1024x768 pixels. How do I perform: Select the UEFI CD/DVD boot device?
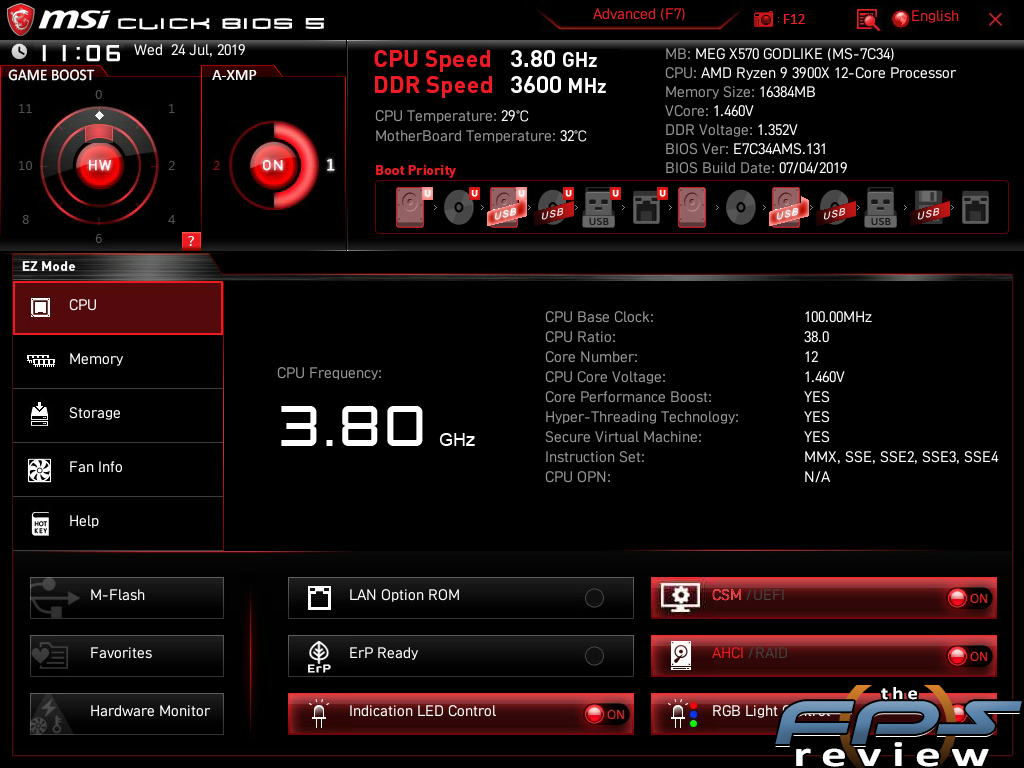click(460, 207)
